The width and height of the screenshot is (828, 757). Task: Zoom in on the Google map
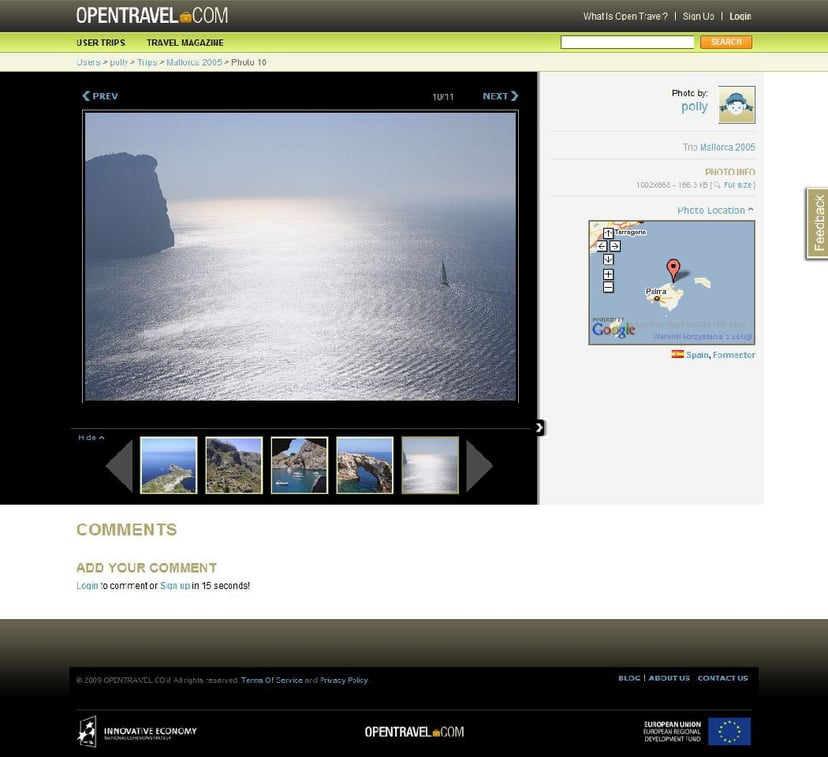(x=608, y=274)
